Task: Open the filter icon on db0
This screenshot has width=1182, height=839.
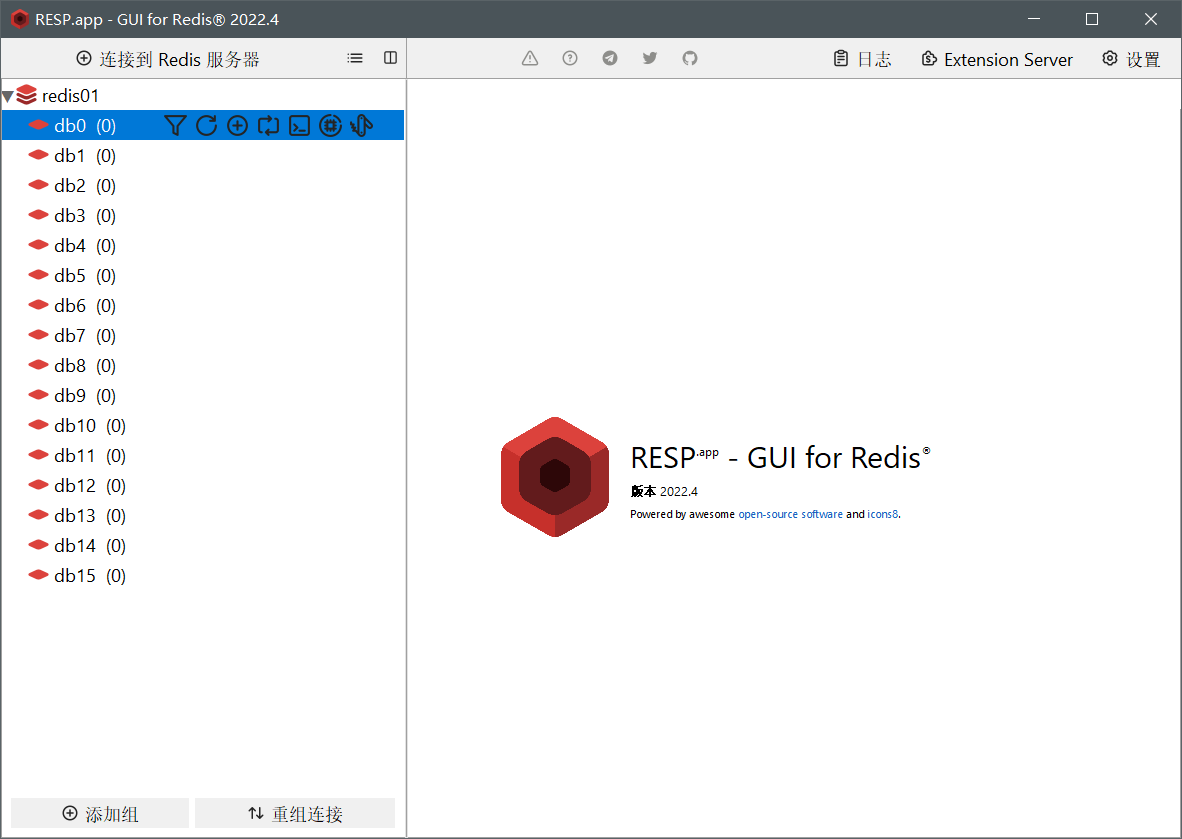Action: pos(175,125)
